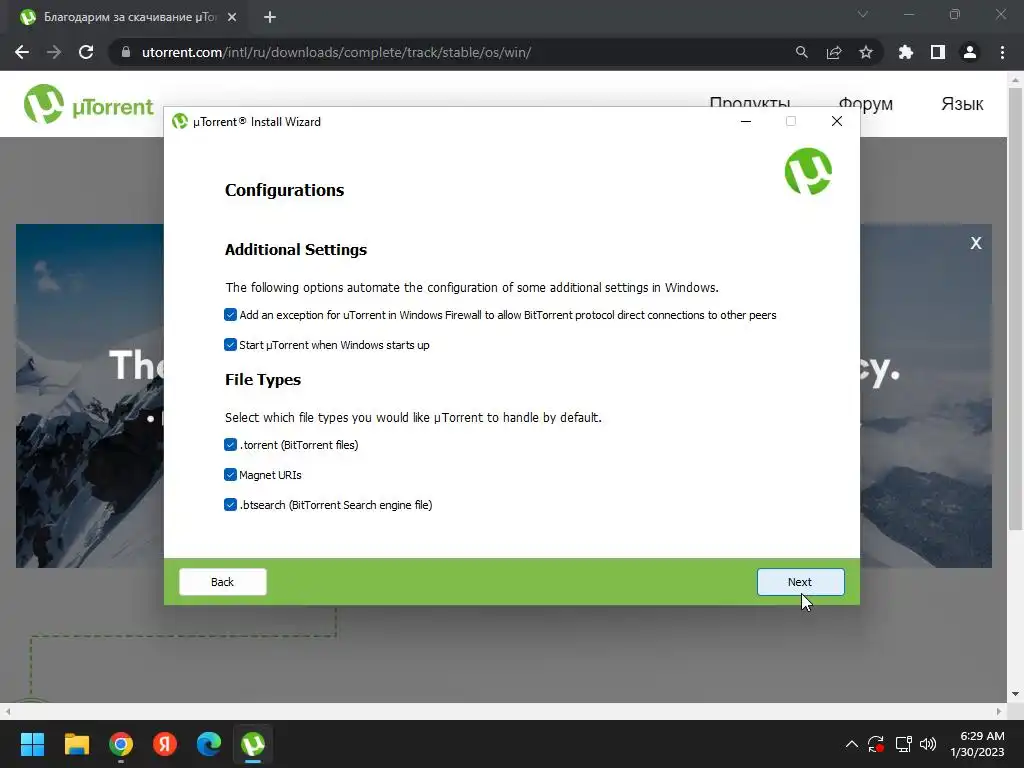Switch to Chrome in the taskbar
1024x768 pixels.
tap(121, 744)
